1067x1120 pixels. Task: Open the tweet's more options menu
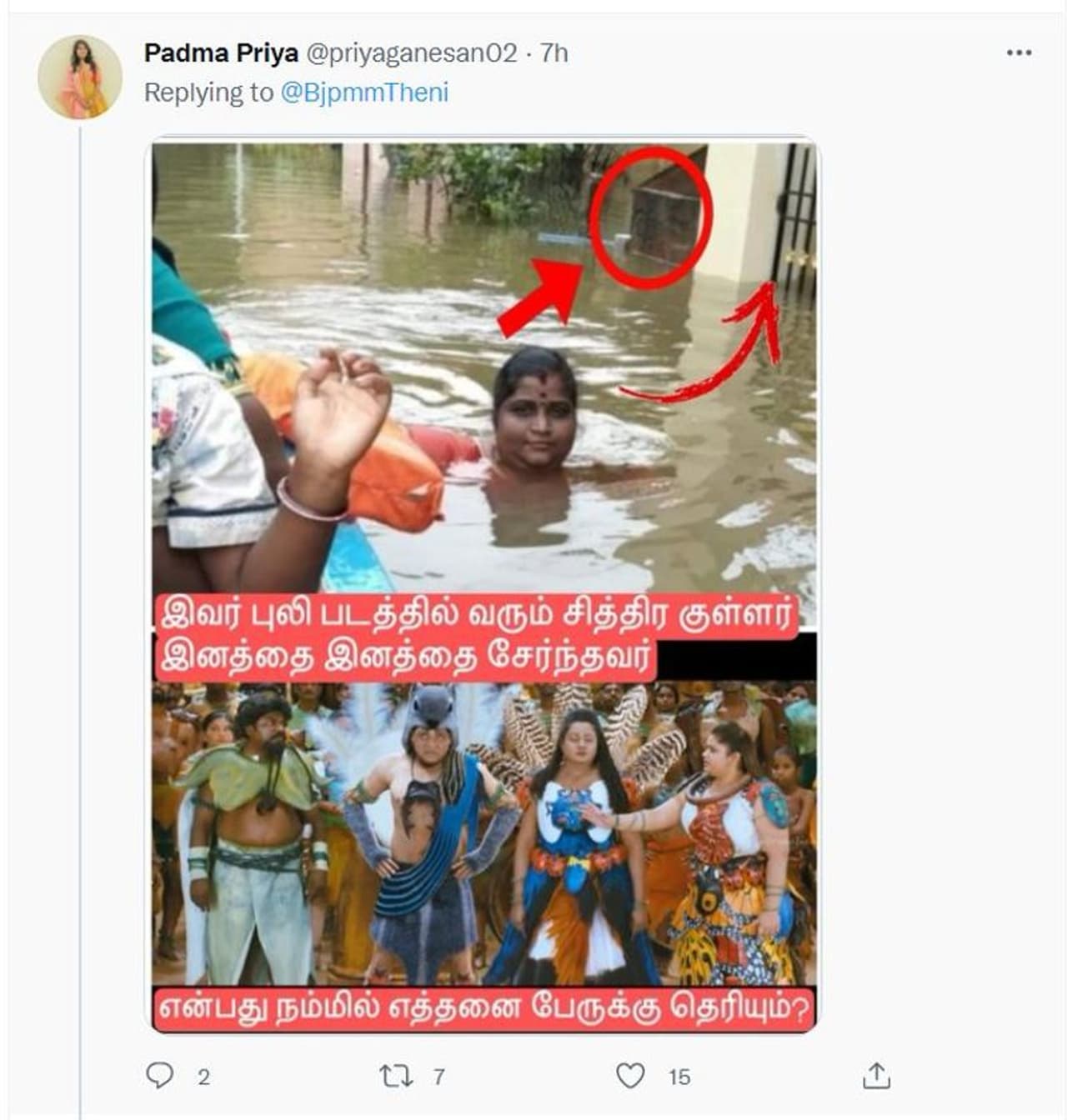[1019, 53]
